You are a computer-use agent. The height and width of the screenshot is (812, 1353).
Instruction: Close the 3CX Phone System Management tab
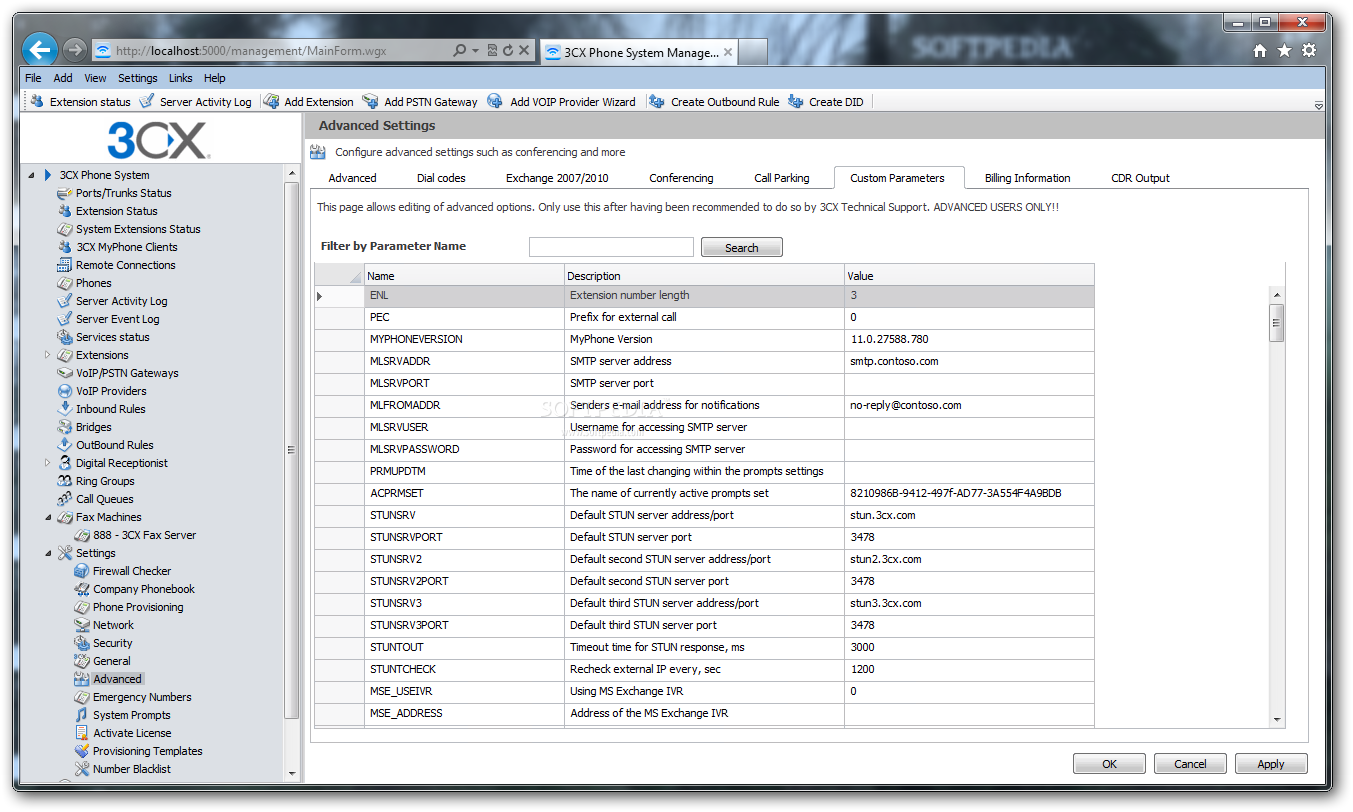(x=727, y=52)
